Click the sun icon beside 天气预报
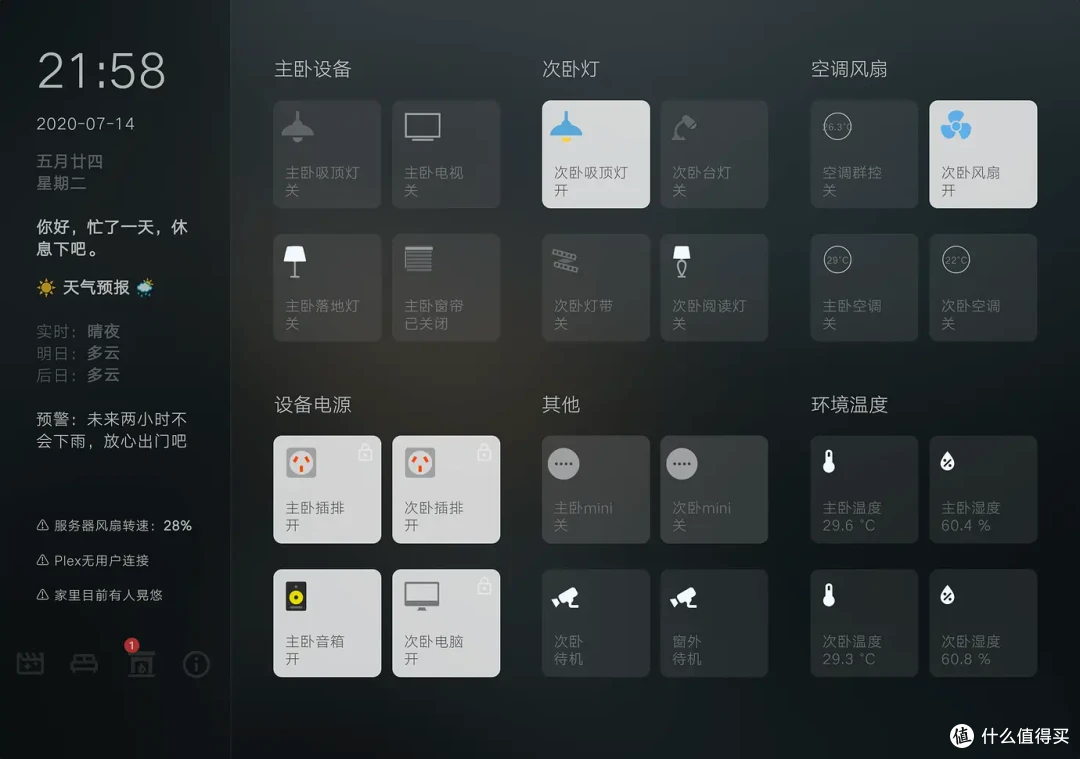The width and height of the screenshot is (1080, 759). 46,287
